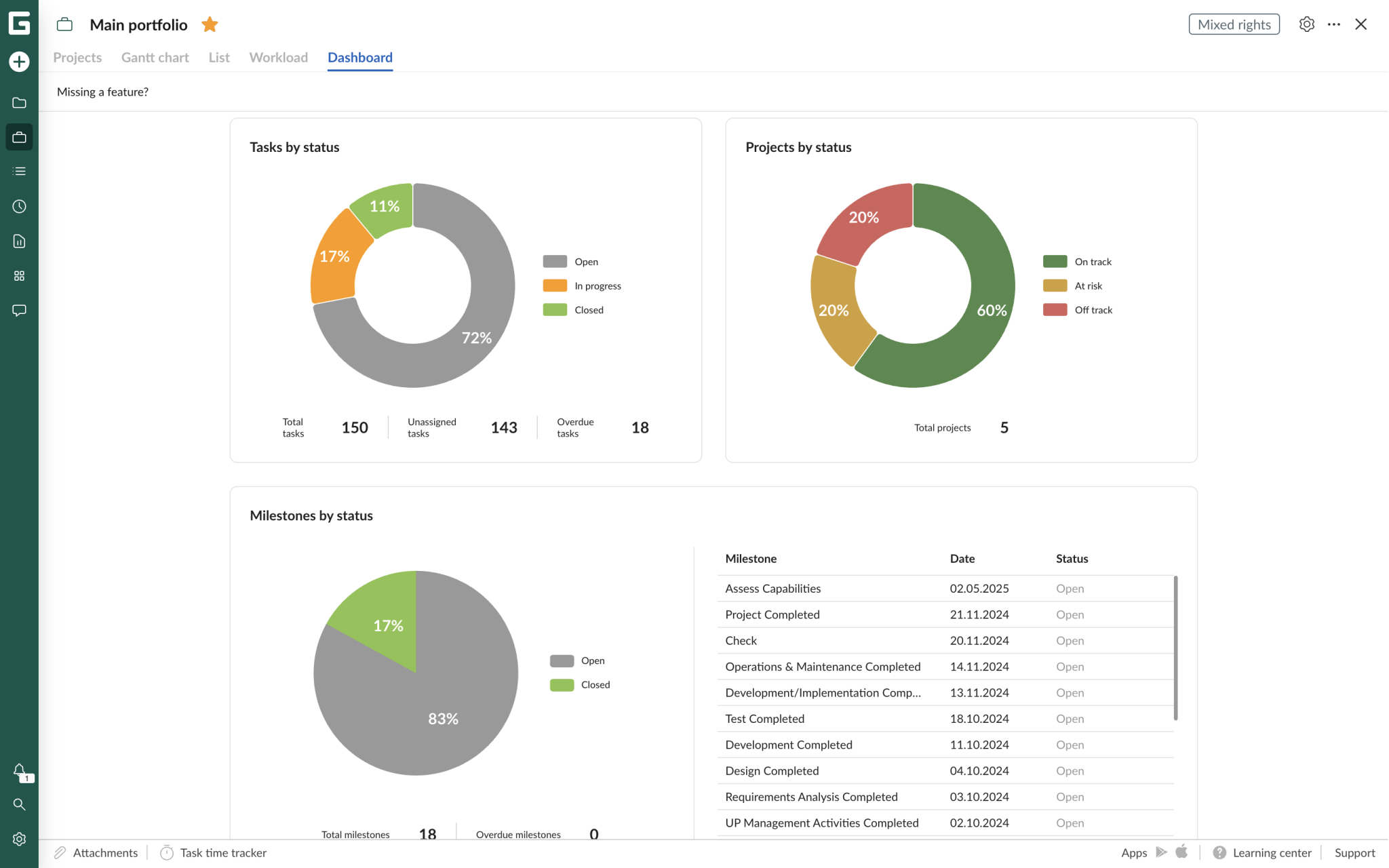Viewport: 1389px width, 868px height.
Task: Open the time log clock icon
Action: pos(19,206)
